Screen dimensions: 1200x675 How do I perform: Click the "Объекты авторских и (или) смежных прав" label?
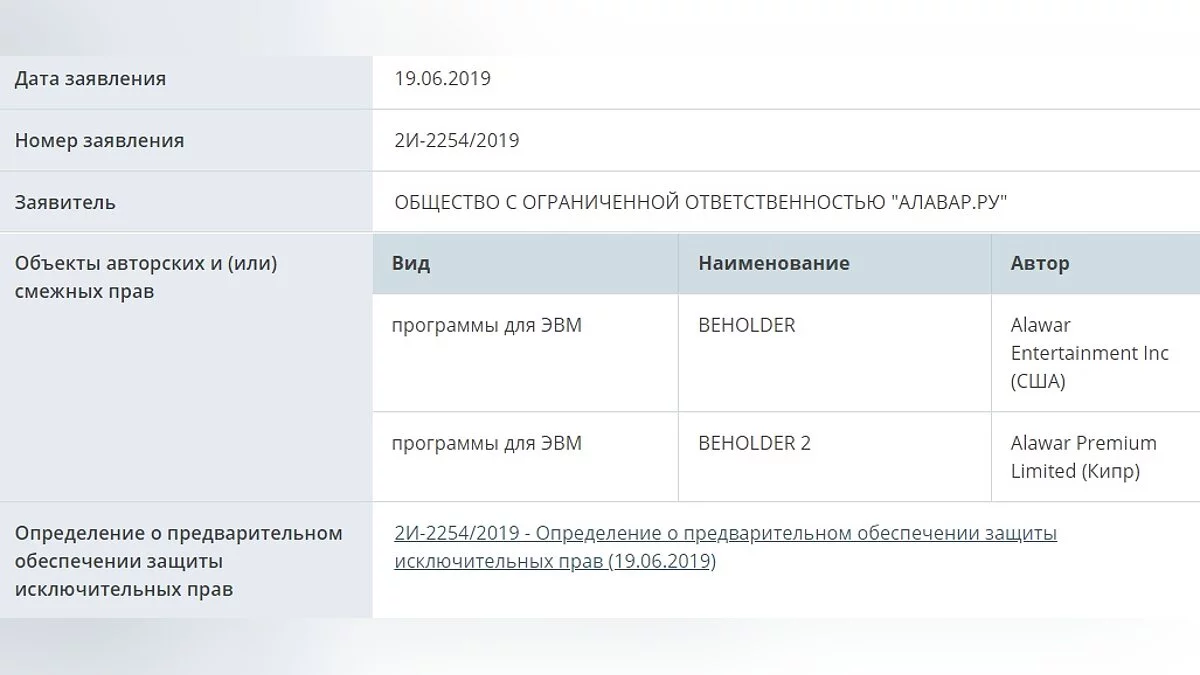146,278
